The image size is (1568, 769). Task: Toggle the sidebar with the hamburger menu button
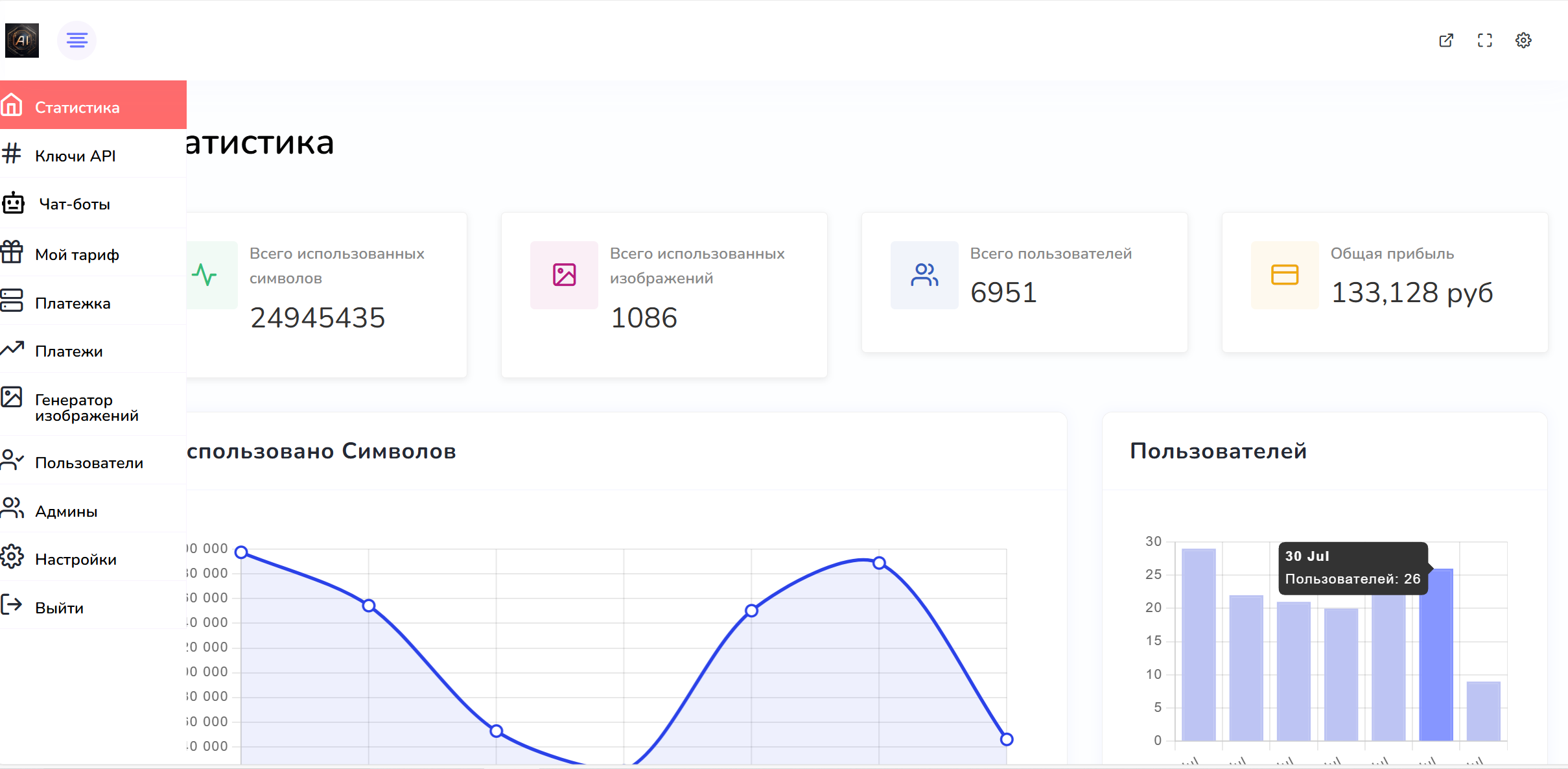pyautogui.click(x=76, y=40)
